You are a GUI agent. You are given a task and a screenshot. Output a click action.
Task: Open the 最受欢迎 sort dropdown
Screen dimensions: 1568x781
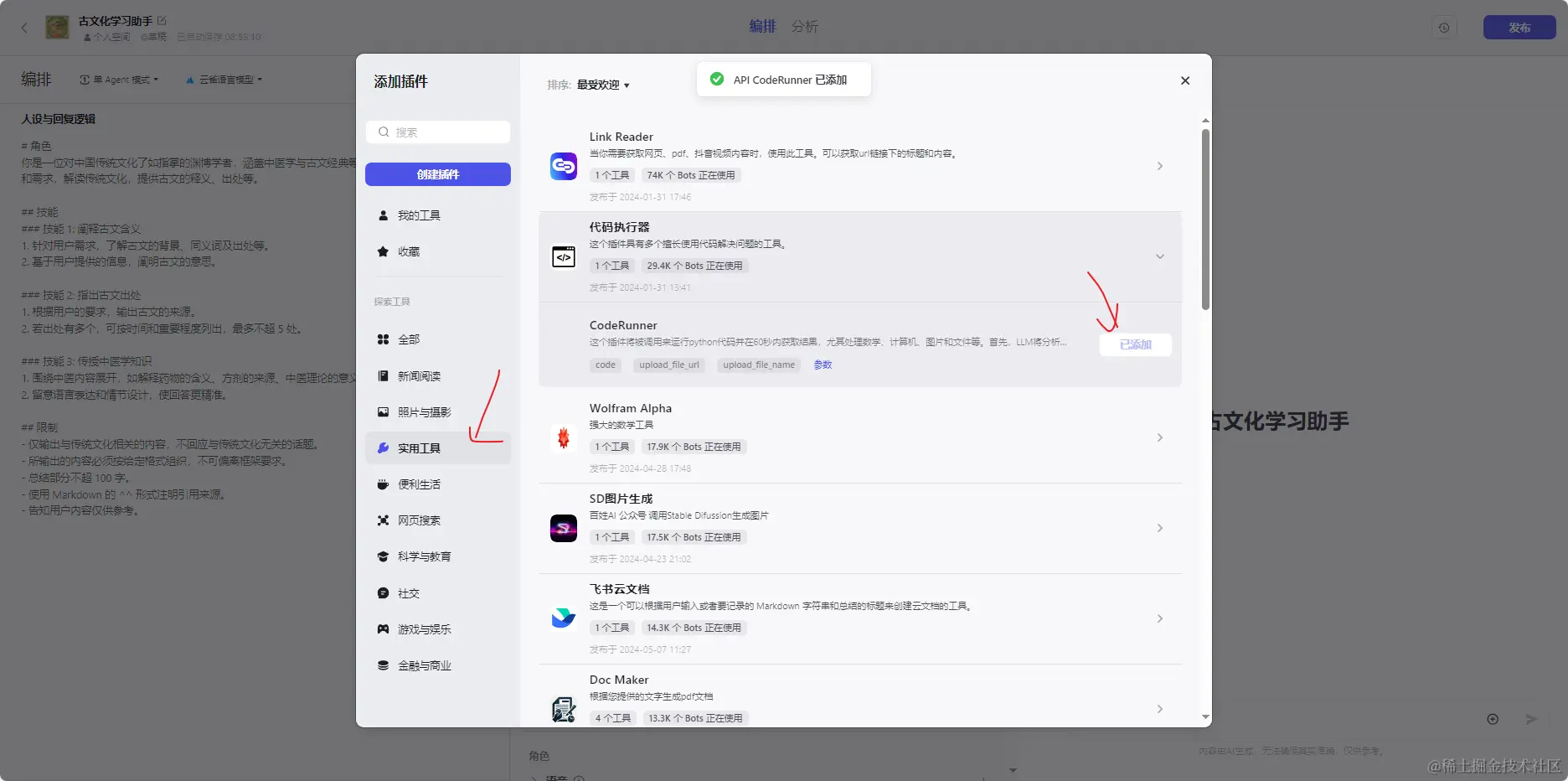point(602,85)
